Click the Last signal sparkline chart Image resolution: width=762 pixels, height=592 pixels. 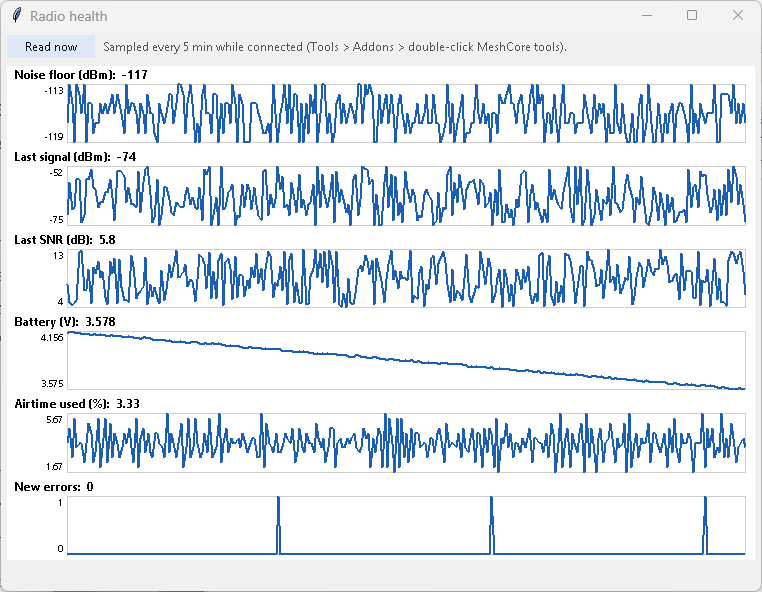[406, 195]
